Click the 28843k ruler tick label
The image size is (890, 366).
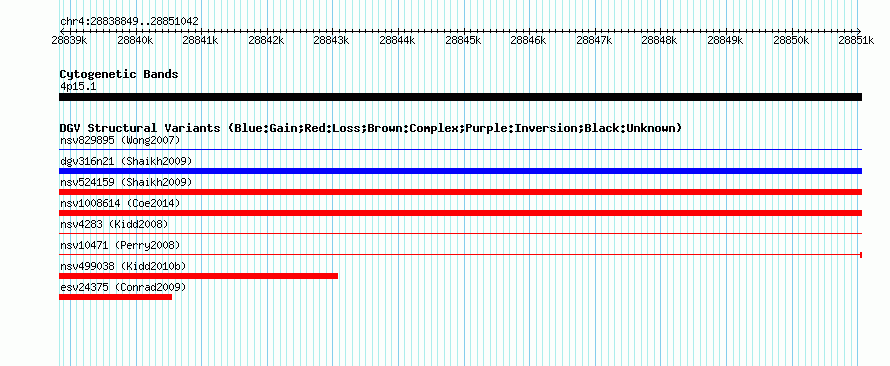coord(331,40)
